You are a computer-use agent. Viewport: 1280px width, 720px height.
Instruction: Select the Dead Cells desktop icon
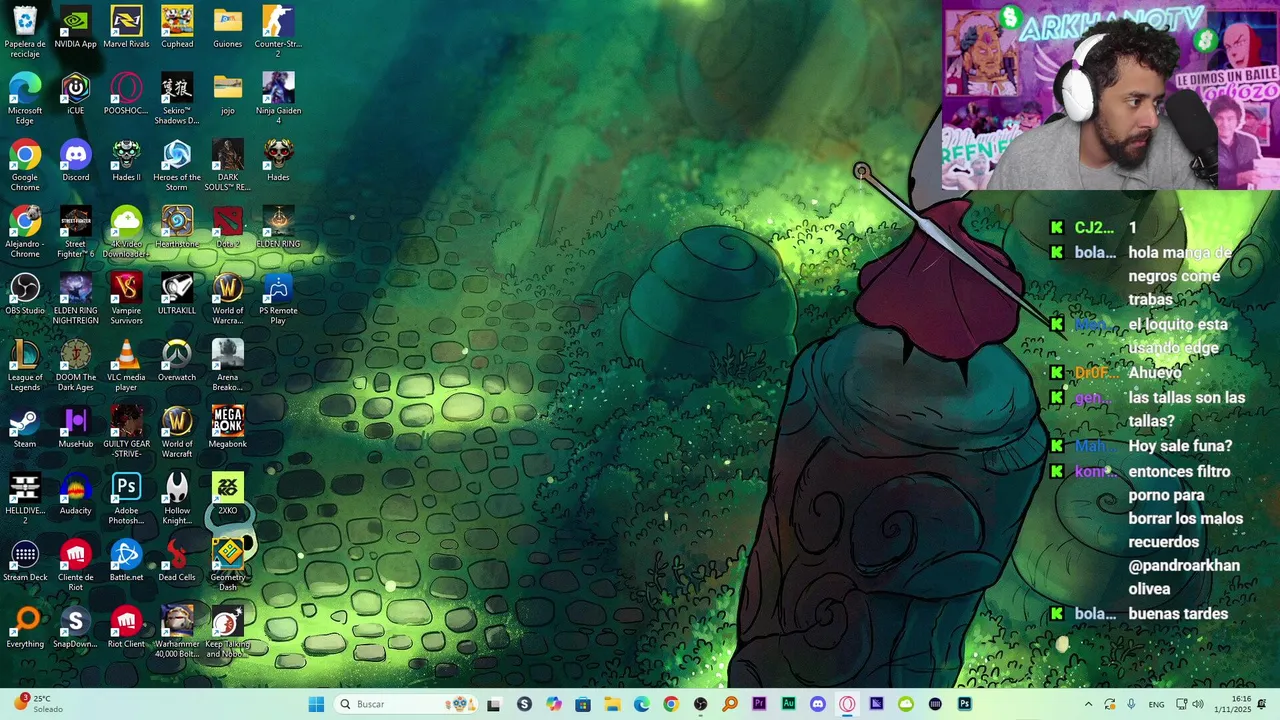[x=177, y=560]
